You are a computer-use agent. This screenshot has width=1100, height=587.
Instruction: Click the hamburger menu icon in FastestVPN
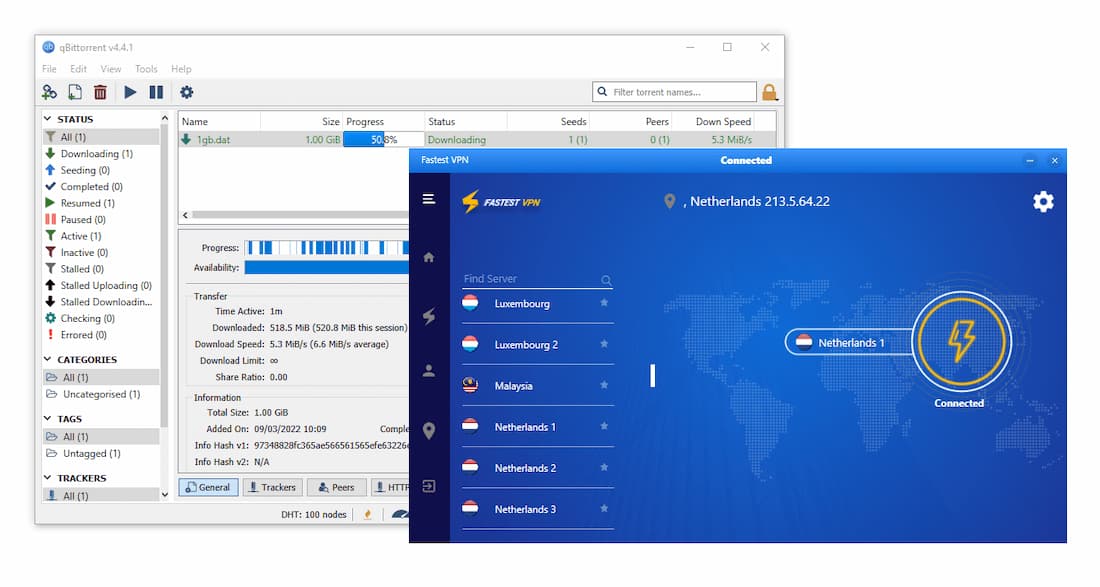click(428, 198)
